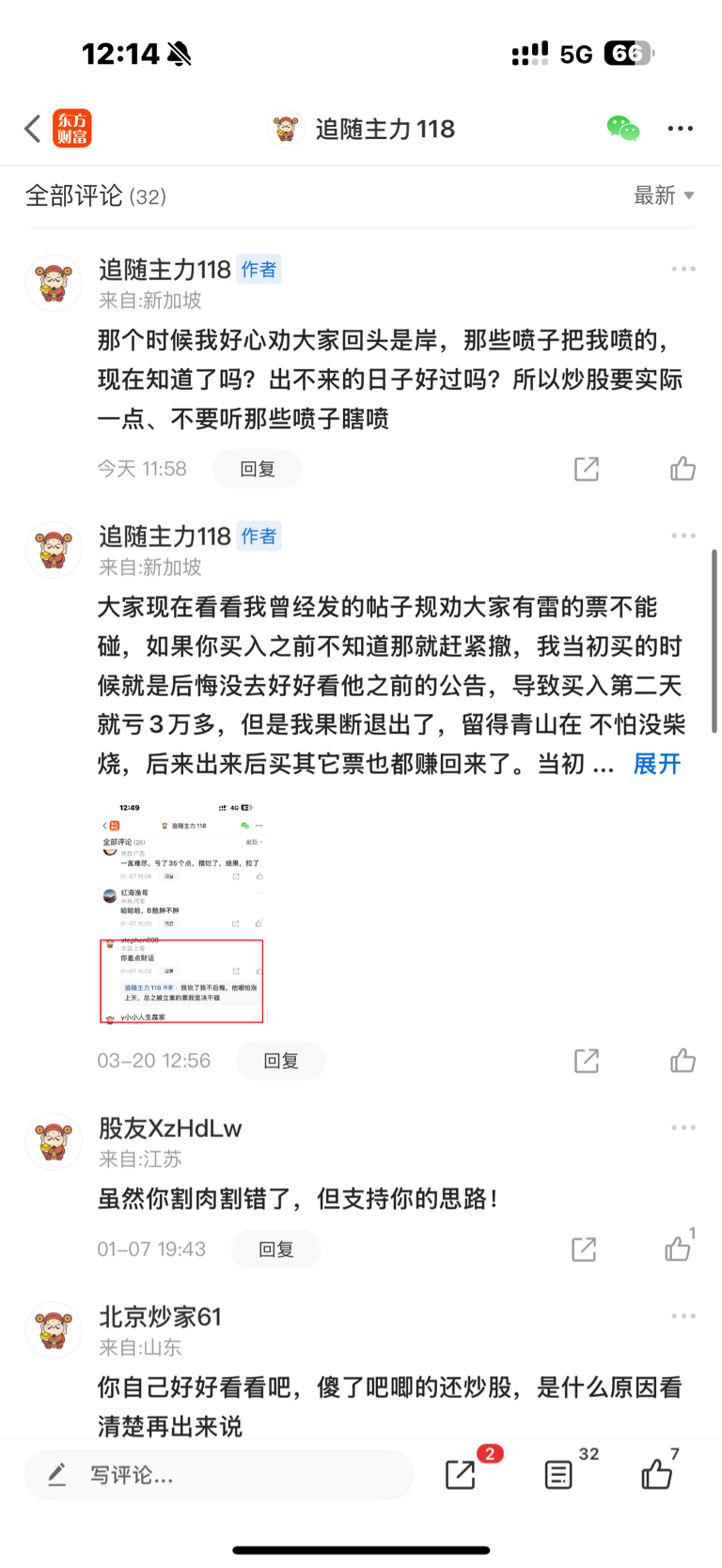This screenshot has width=722, height=1568.
Task: Open the 最新 sort dropdown
Action: click(x=664, y=195)
